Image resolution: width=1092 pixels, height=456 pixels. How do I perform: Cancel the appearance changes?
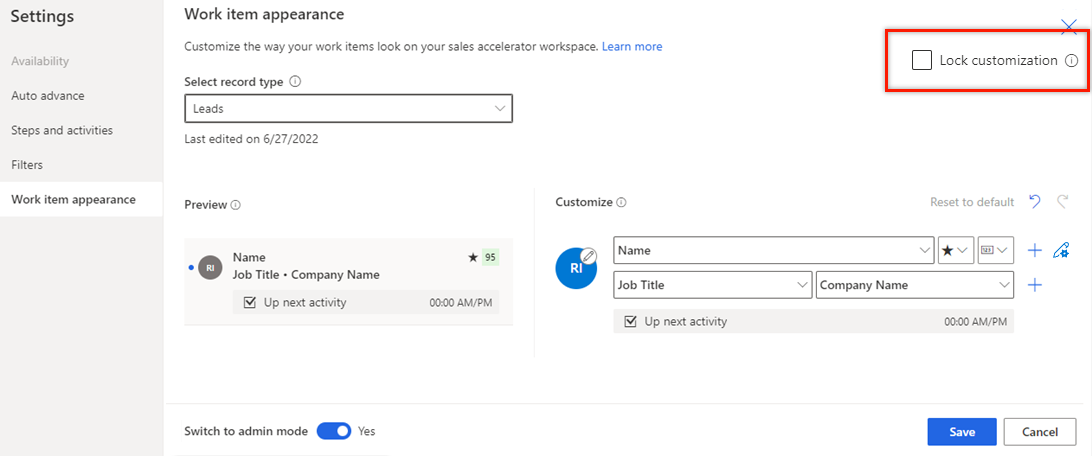[1040, 432]
